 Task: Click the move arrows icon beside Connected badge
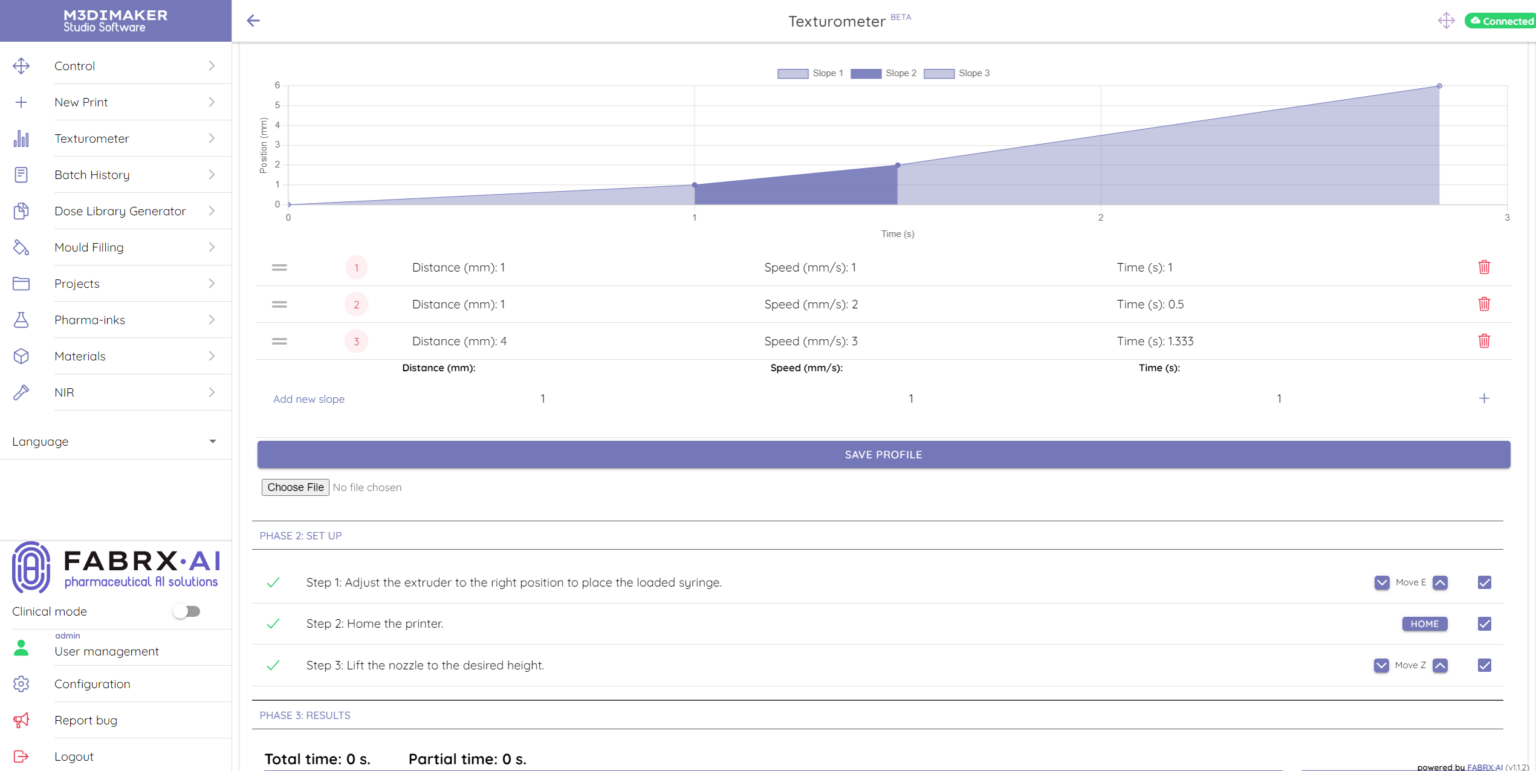tap(1446, 21)
